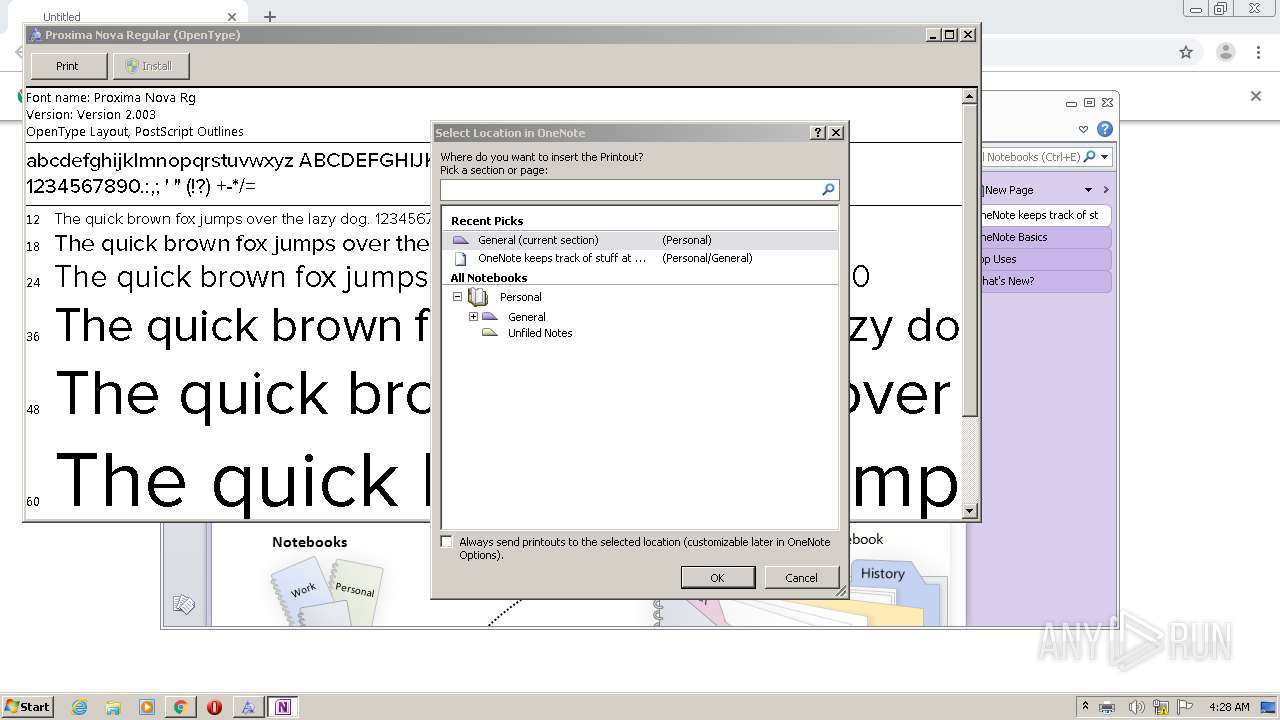Switch to font viewer taskbar icon
This screenshot has width=1280, height=720.
248,707
